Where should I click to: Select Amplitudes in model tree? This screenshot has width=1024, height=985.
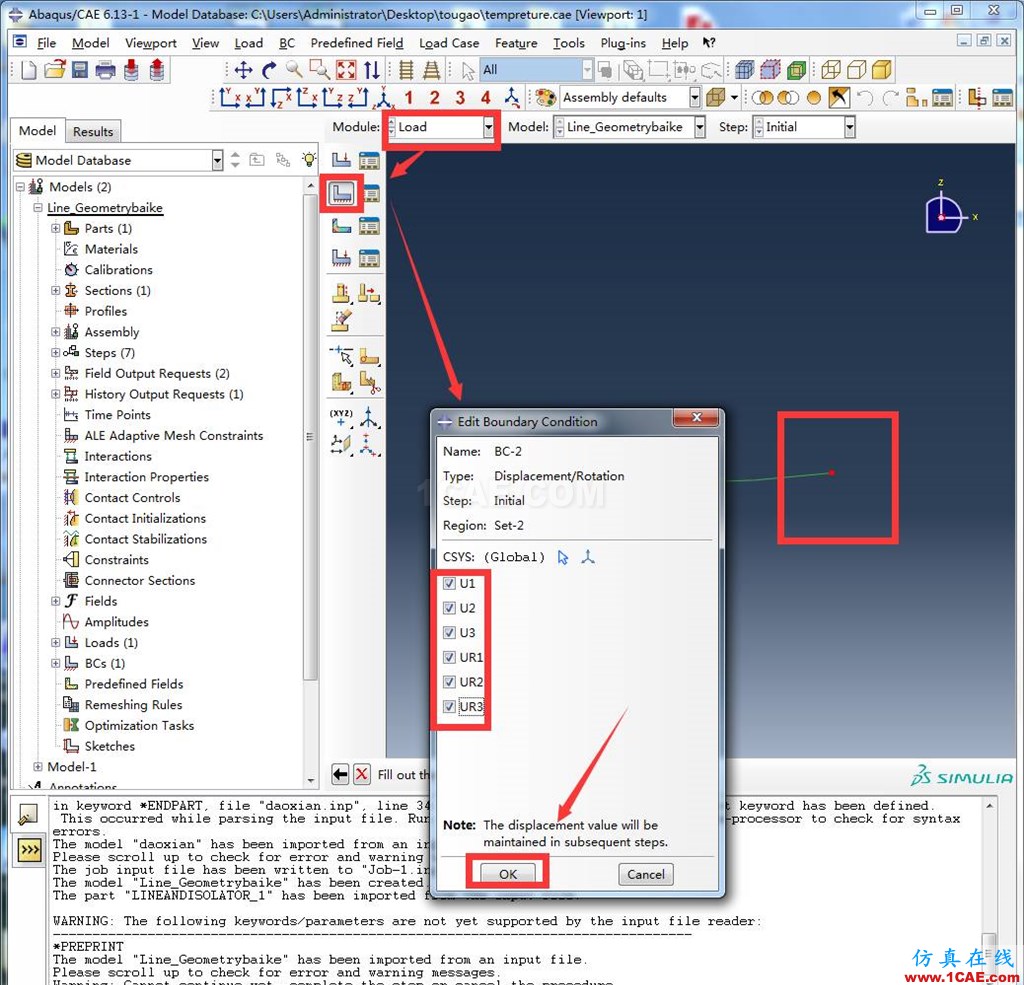pos(116,622)
